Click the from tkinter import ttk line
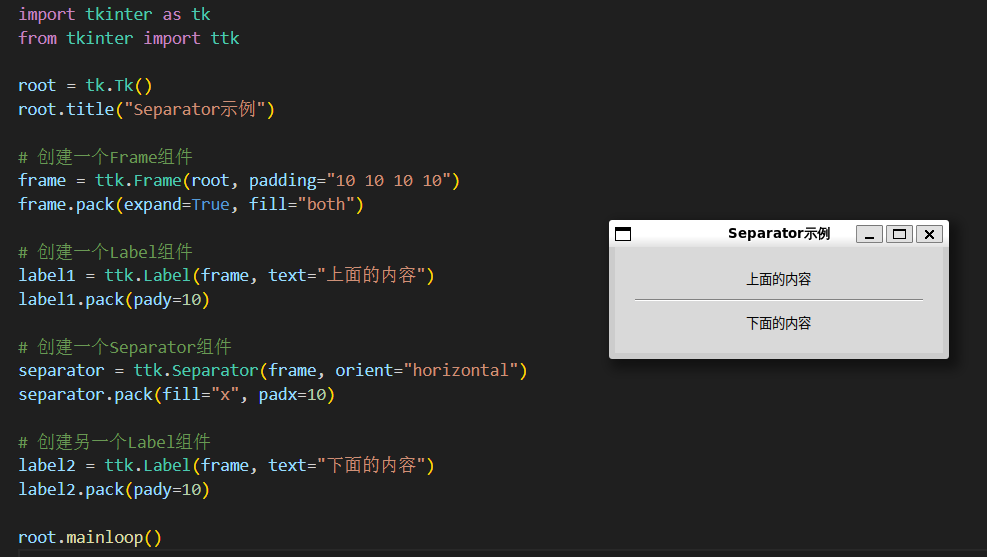Viewport: 987px width, 557px height. 128,38
